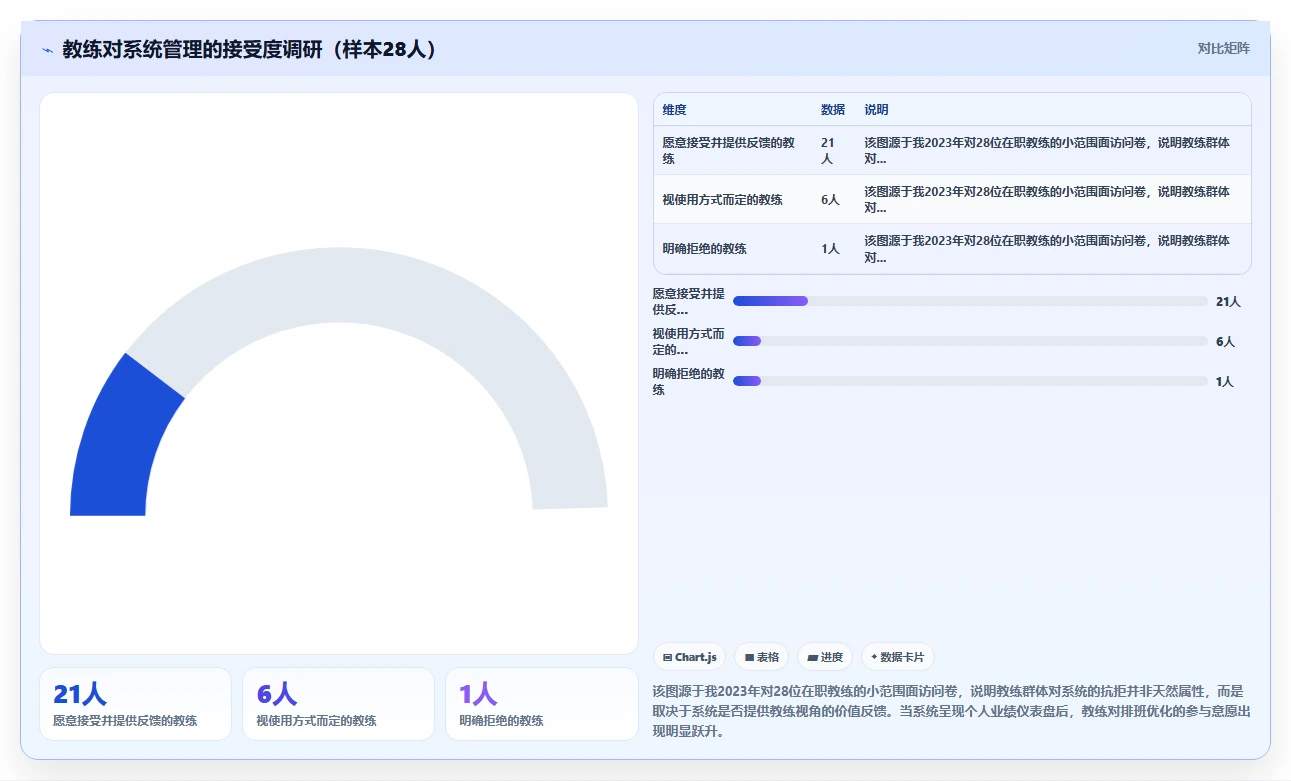This screenshot has width=1291, height=781.
Task: Open the 1人 data card
Action: [541, 704]
